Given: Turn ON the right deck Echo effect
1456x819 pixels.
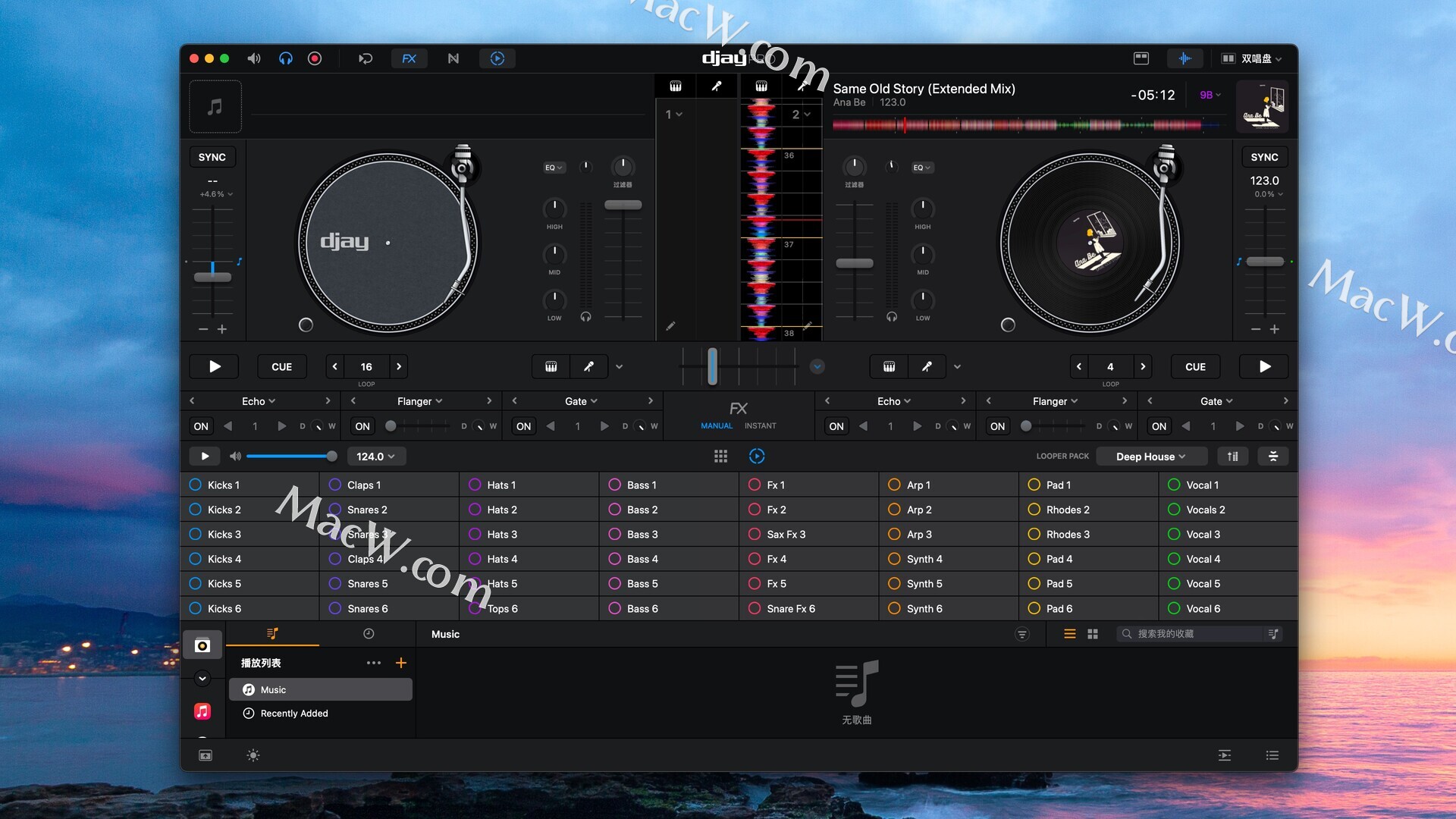Looking at the screenshot, I should tap(836, 426).
